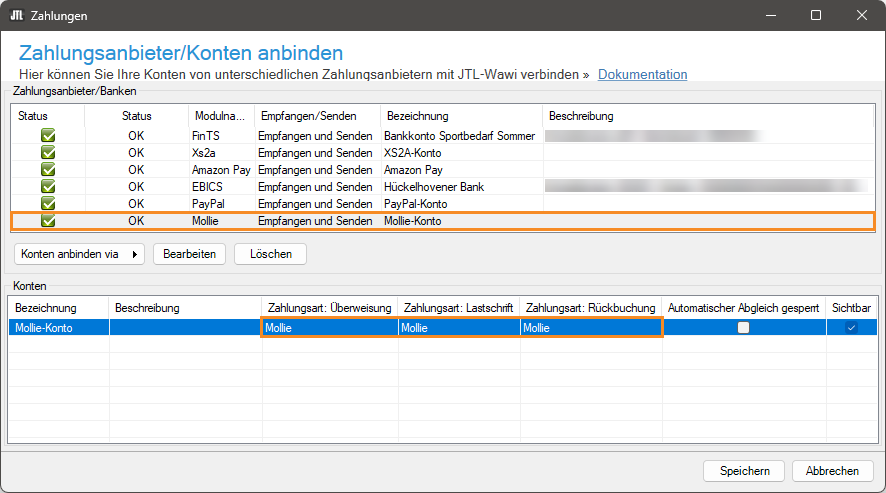
Task: Open the Zahlungsart: Überweisung Mollie cell
Action: pos(329,328)
